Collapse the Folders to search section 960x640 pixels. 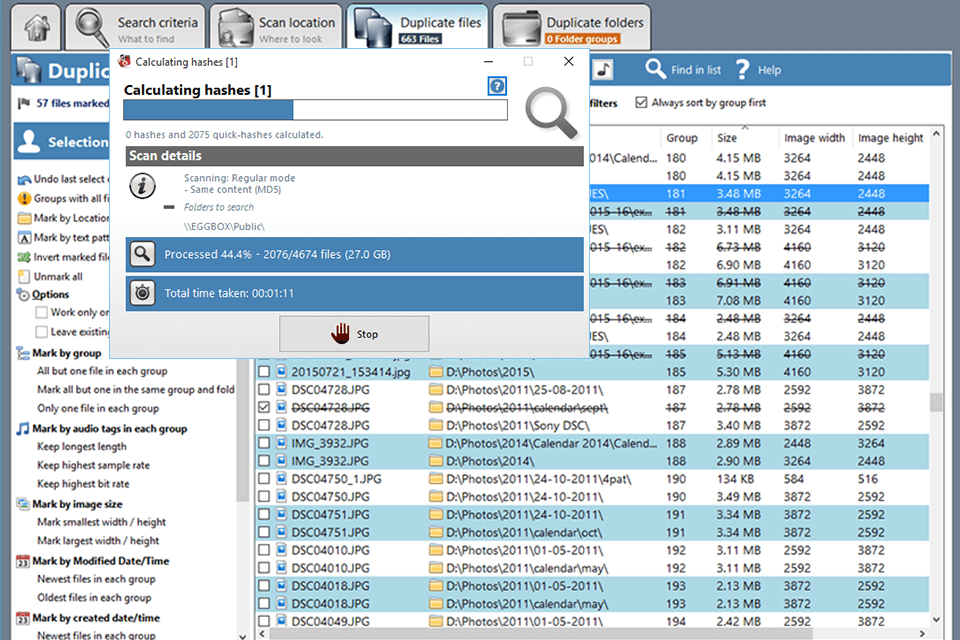point(169,208)
